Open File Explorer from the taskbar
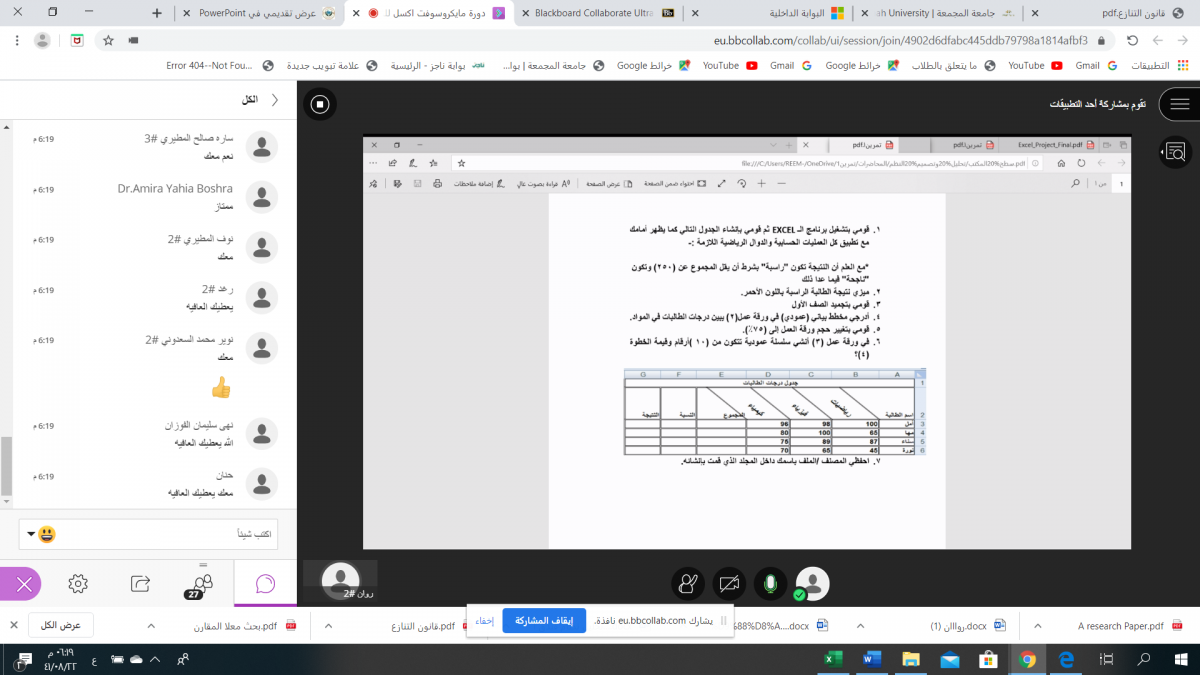This screenshot has height=675, width=1200. click(910, 660)
